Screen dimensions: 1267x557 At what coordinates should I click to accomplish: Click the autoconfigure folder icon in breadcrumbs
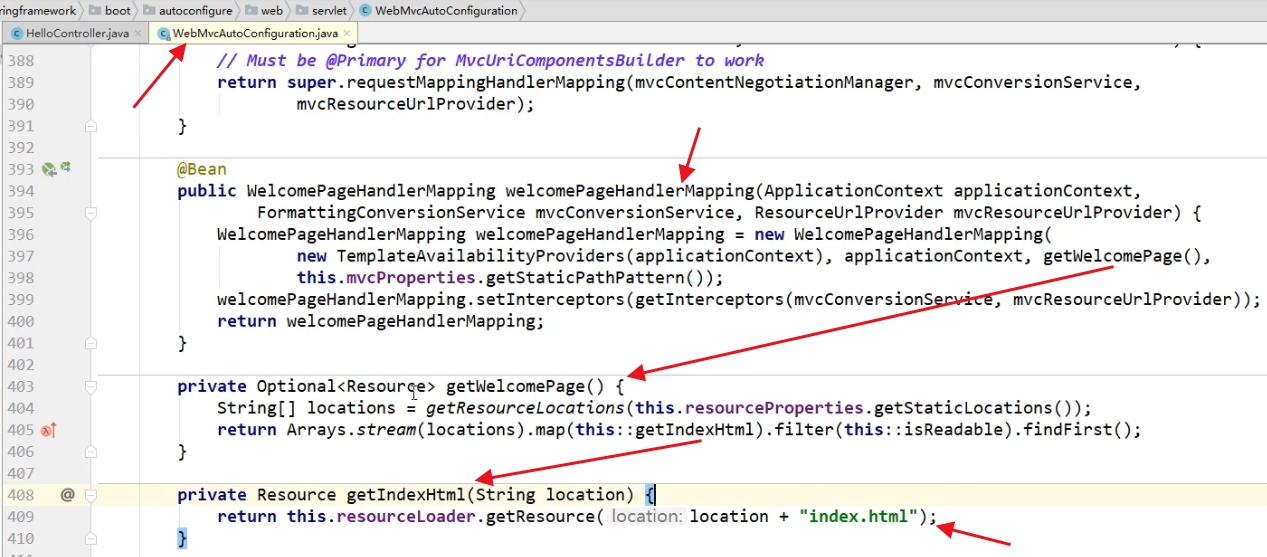point(150,11)
